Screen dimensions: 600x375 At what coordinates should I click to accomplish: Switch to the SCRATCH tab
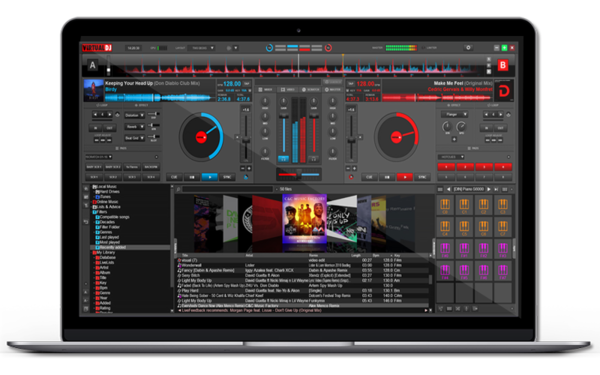pos(310,90)
